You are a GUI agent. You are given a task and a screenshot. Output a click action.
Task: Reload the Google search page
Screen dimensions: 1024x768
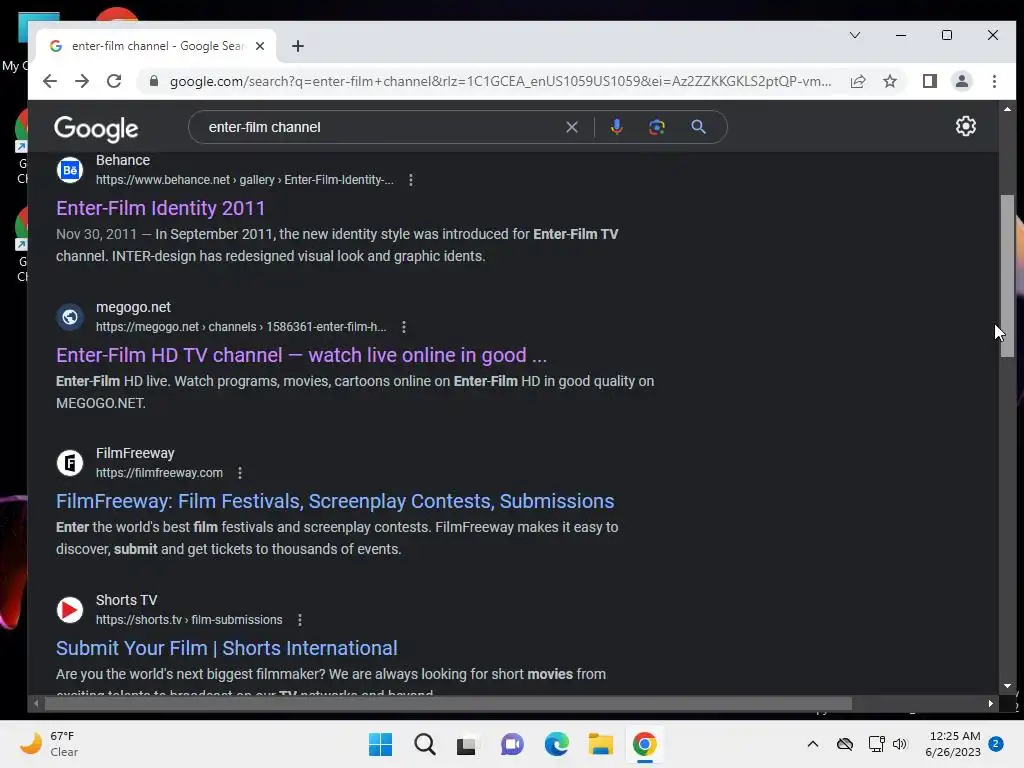point(114,81)
